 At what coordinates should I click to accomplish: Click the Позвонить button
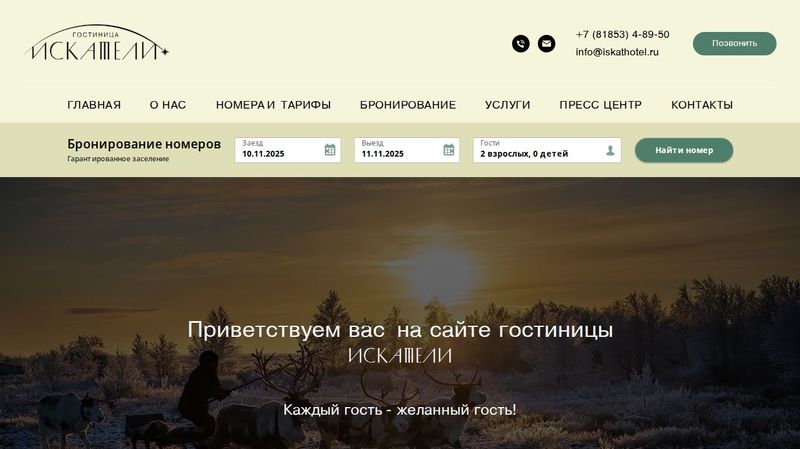click(x=735, y=43)
